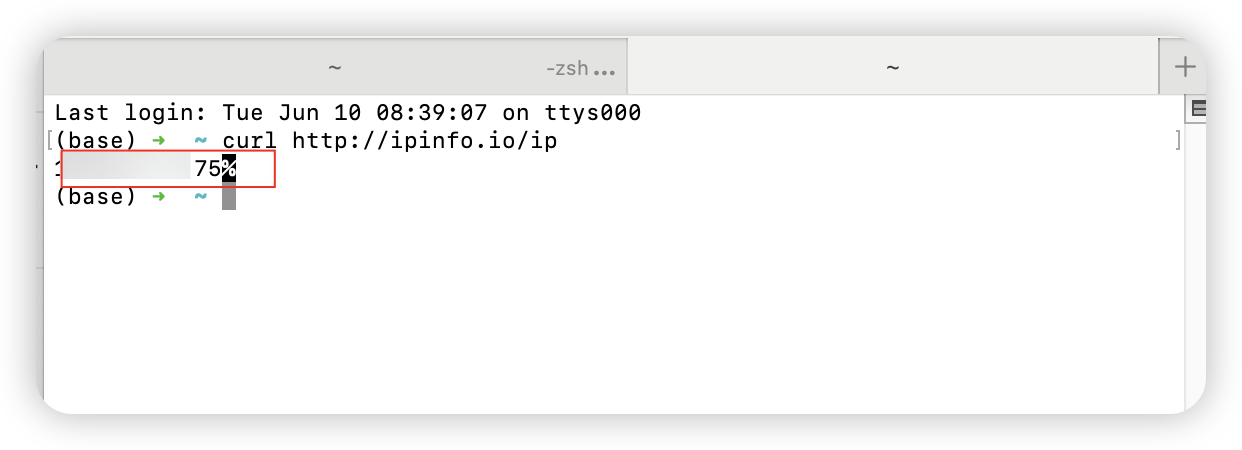The width and height of the screenshot is (1242, 450).
Task: Click (base) on the curl command line
Action: pyautogui.click(x=95, y=141)
